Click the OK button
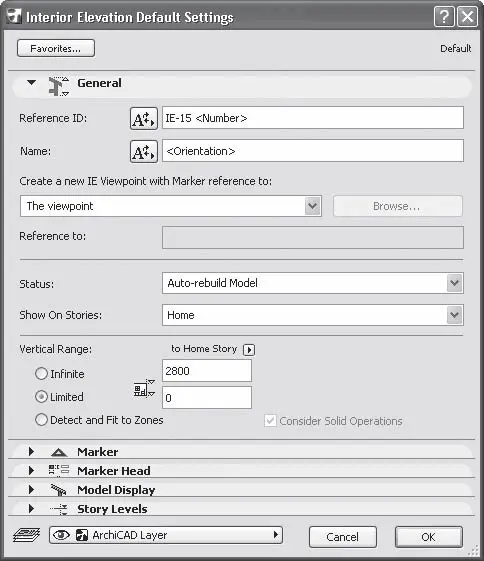484x561 pixels. coord(429,537)
